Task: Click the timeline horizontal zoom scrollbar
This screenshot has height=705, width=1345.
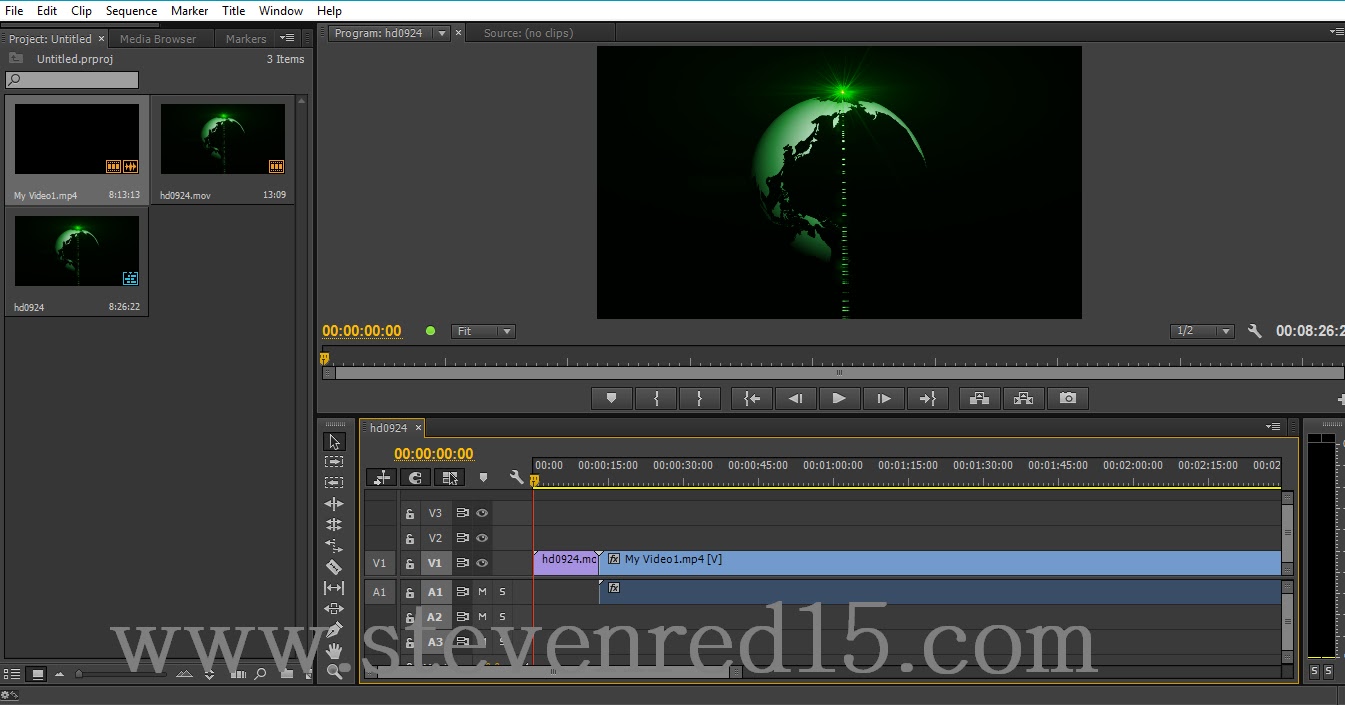Action: pos(552,672)
